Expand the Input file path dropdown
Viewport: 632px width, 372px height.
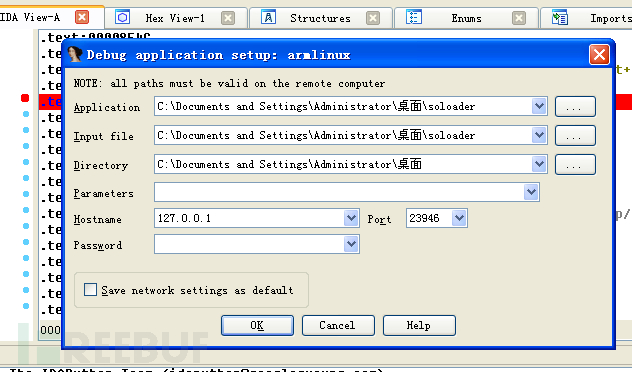pyautogui.click(x=539, y=135)
